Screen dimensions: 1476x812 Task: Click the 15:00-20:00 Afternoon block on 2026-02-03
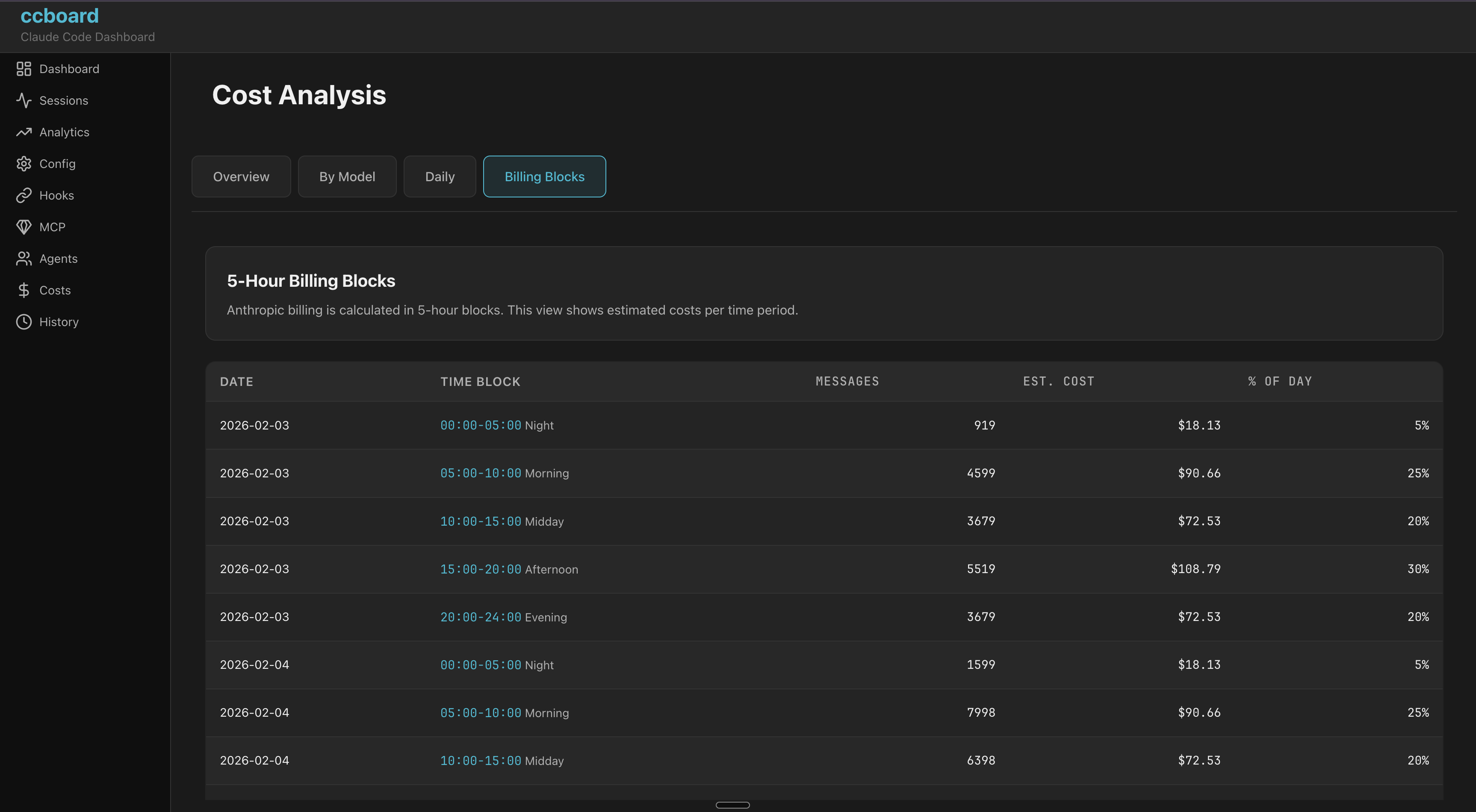[509, 569]
